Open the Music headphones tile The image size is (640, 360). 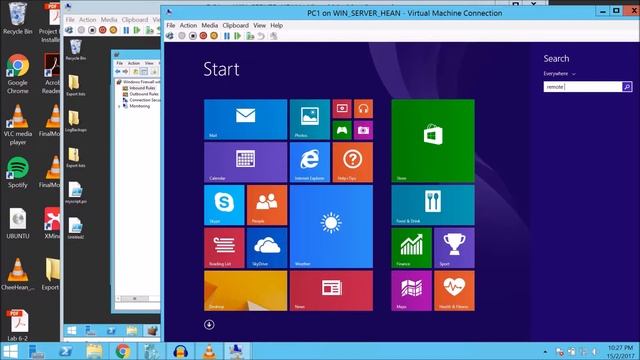(x=363, y=109)
